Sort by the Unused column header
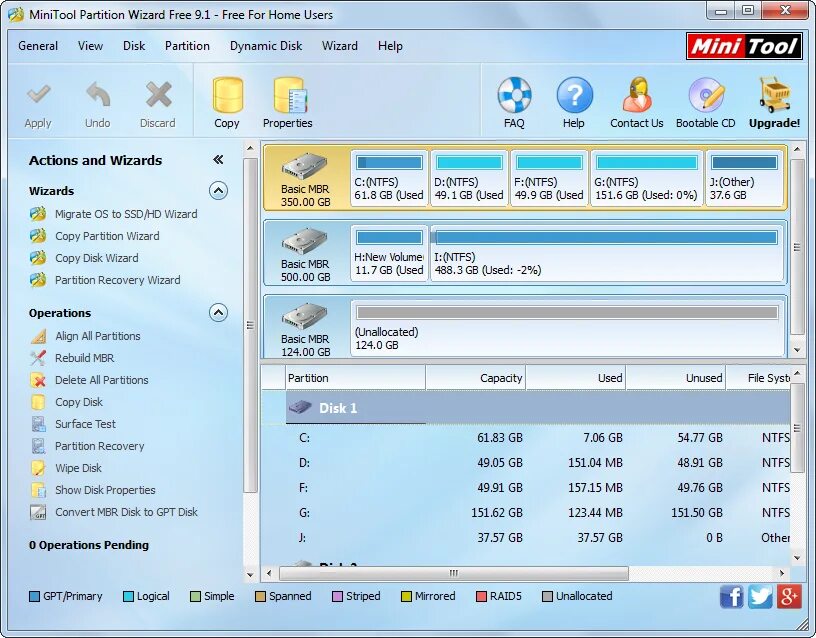This screenshot has height=638, width=816. pyautogui.click(x=675, y=378)
